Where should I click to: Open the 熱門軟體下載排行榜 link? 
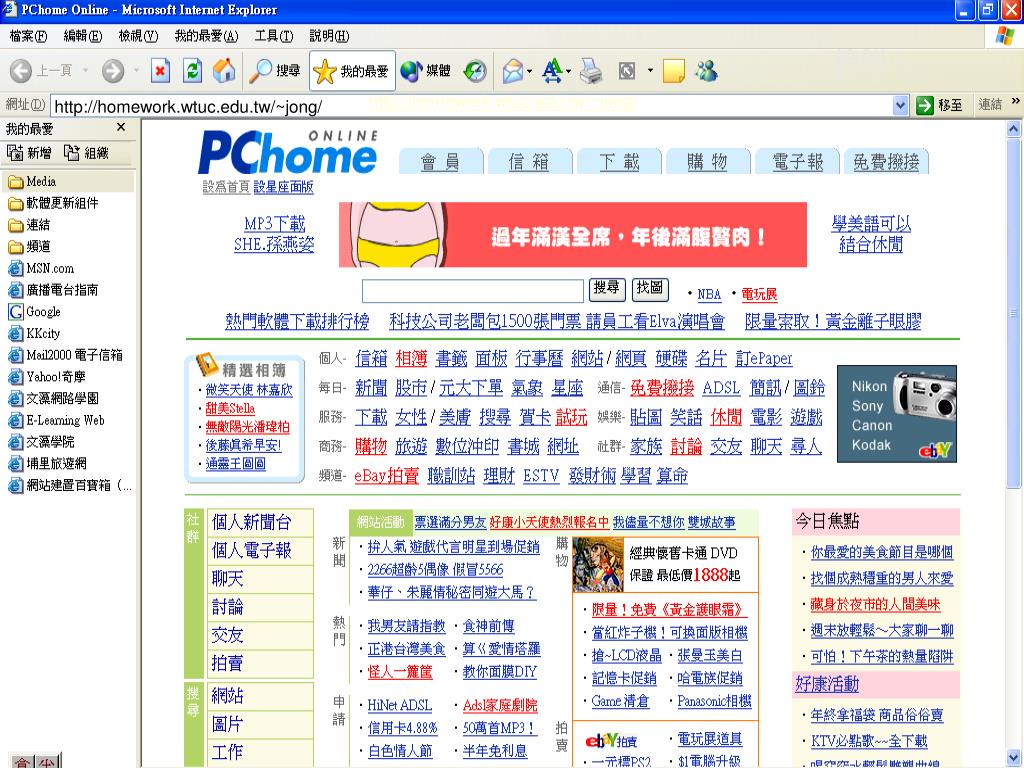click(x=297, y=321)
